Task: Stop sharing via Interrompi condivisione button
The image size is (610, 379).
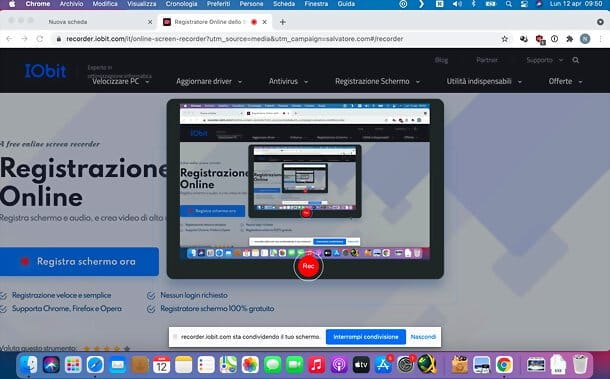Action: coord(366,337)
